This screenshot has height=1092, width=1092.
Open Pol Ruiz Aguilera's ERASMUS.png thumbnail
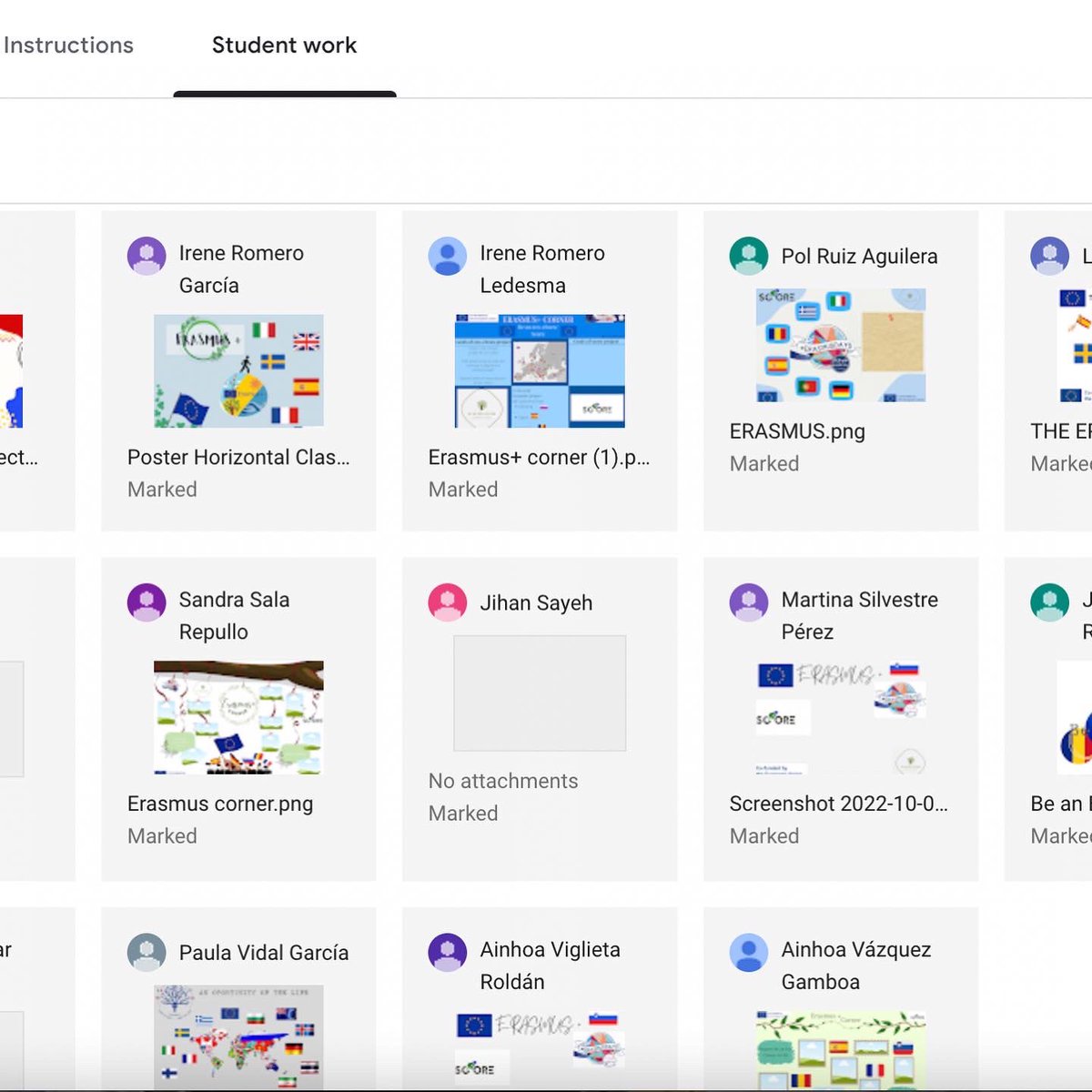click(841, 345)
